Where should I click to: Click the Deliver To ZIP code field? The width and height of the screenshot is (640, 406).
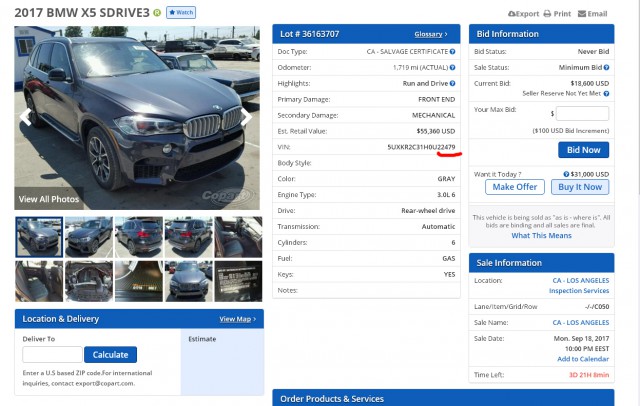(52, 355)
